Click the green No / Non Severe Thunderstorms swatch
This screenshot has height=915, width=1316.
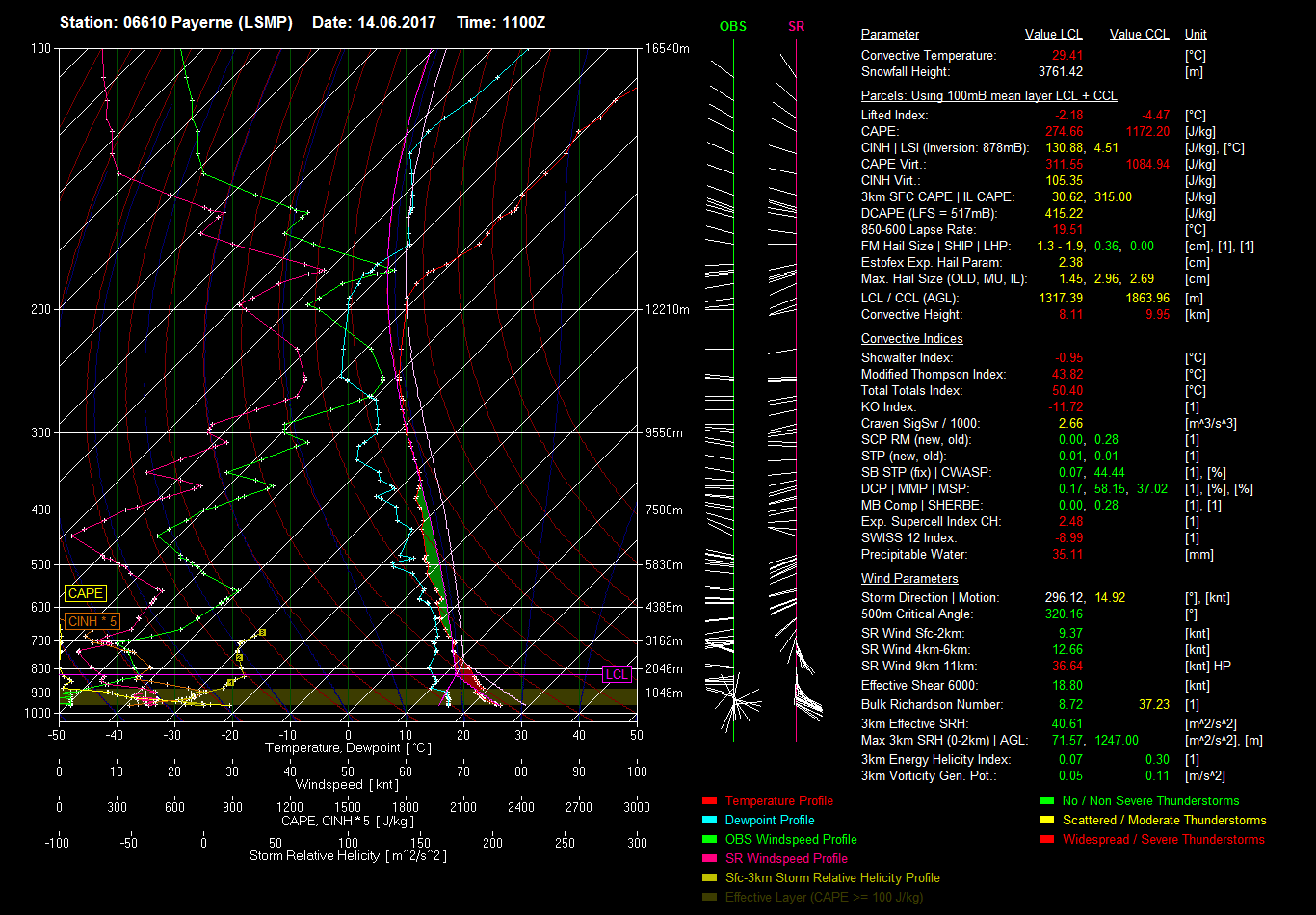click(1046, 800)
